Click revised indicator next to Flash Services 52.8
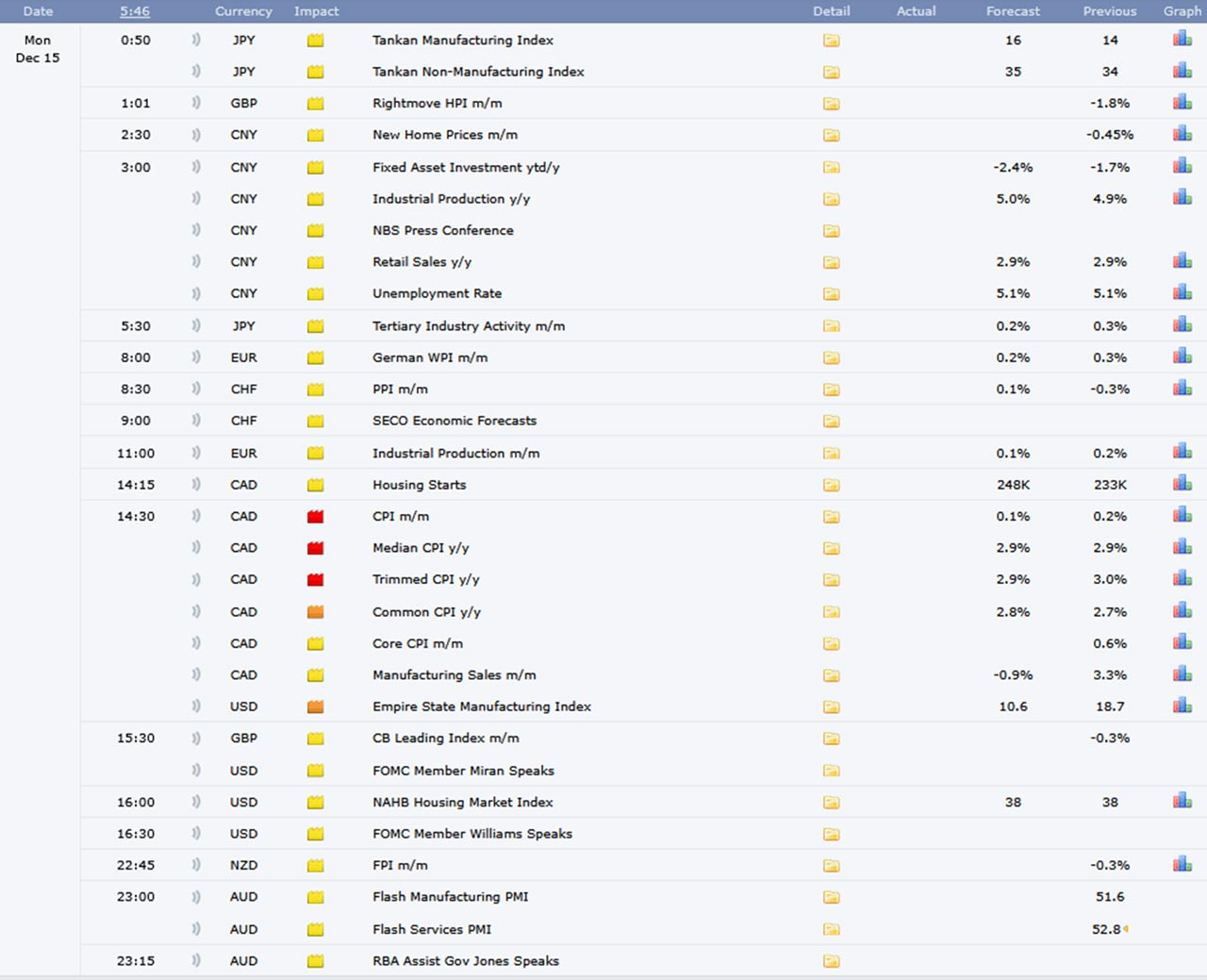This screenshot has height=980, width=1207. tap(1126, 929)
